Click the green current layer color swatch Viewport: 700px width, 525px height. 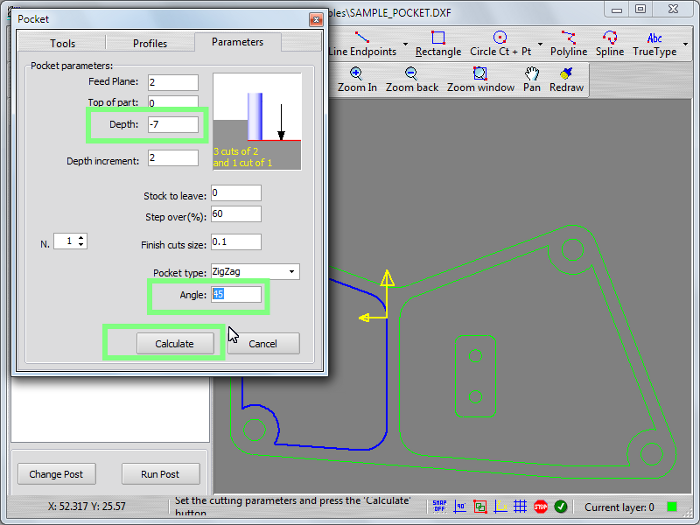pos(672,507)
